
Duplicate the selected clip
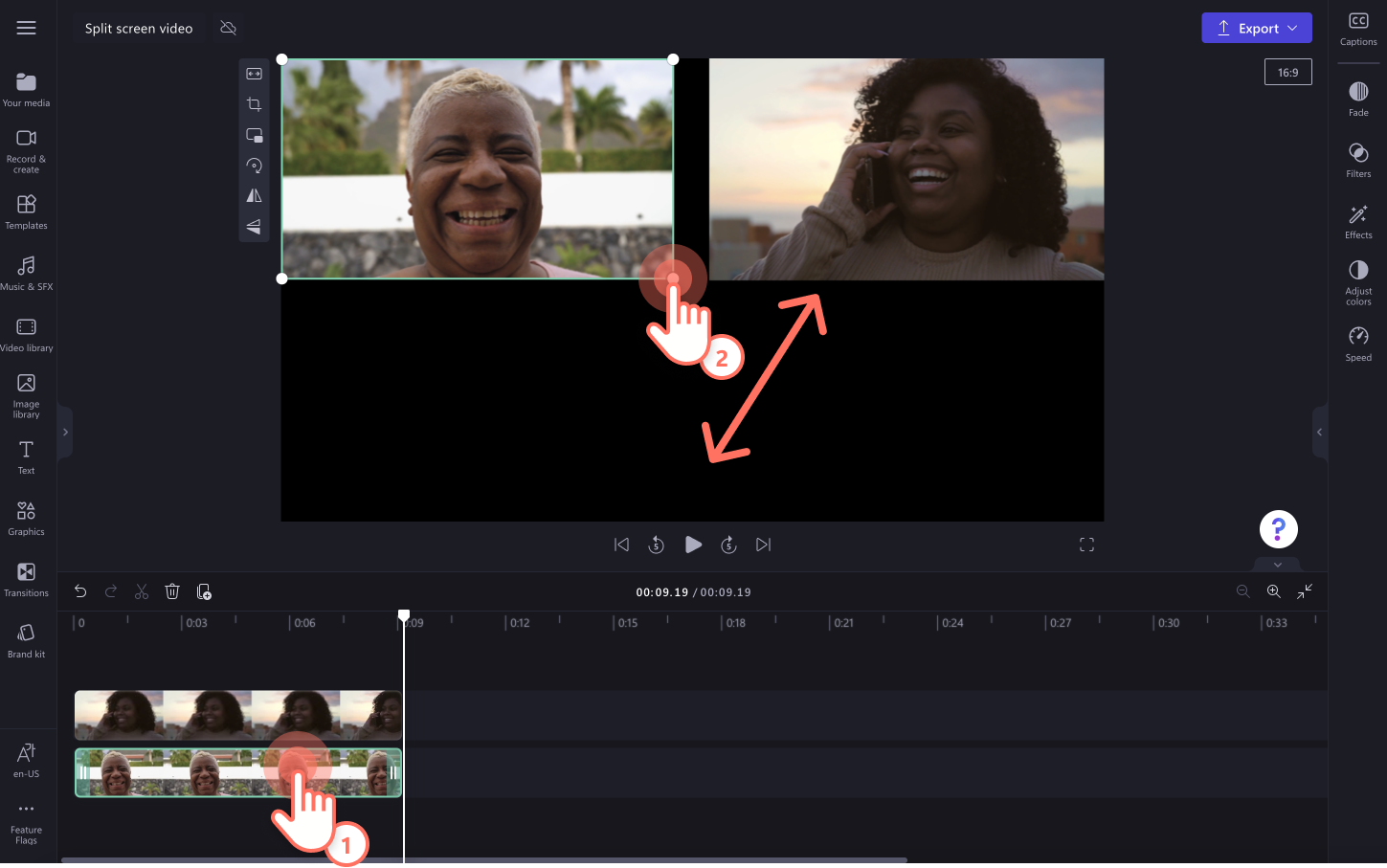pyautogui.click(x=204, y=591)
